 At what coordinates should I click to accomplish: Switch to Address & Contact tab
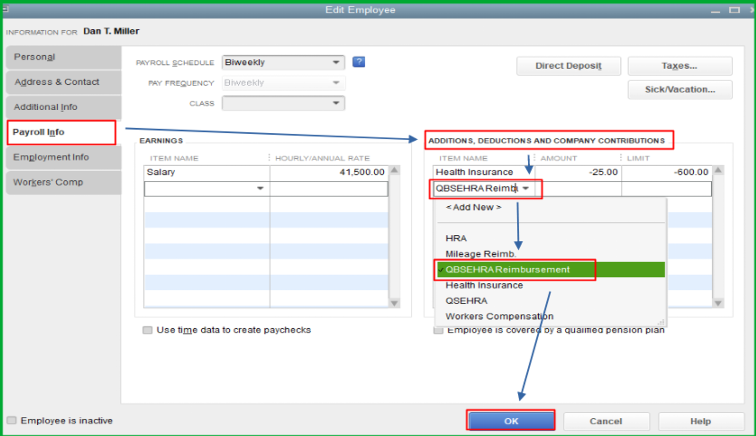point(63,82)
